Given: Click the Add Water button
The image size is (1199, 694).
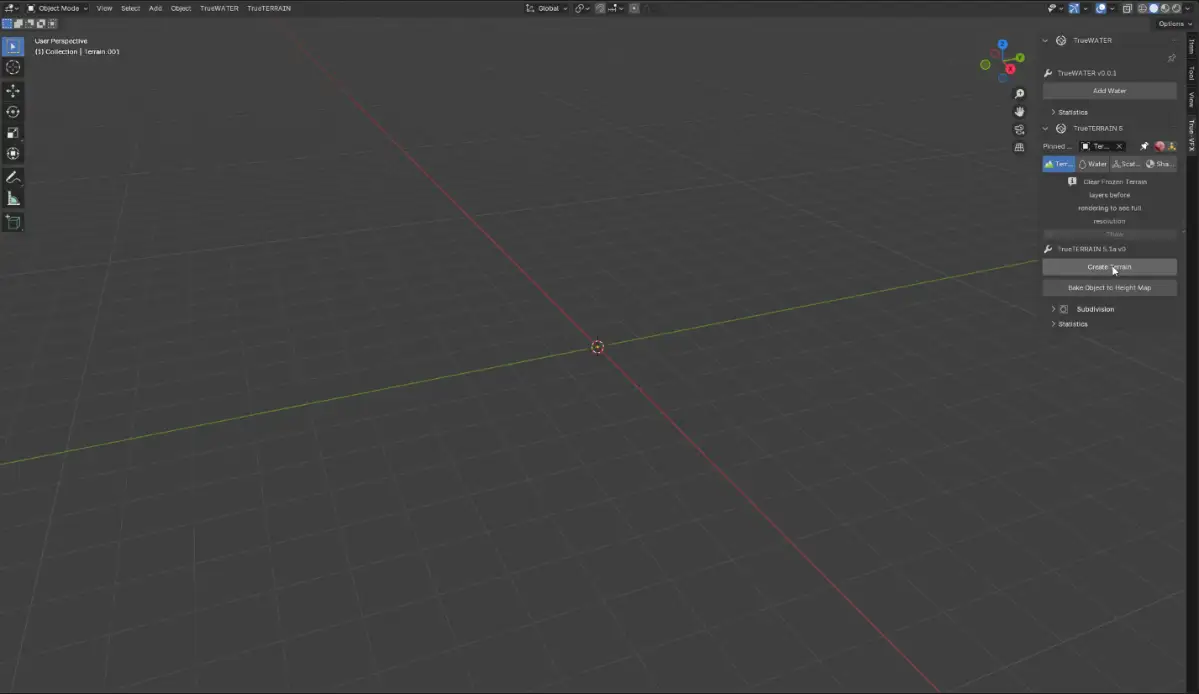Looking at the screenshot, I should 1109,91.
